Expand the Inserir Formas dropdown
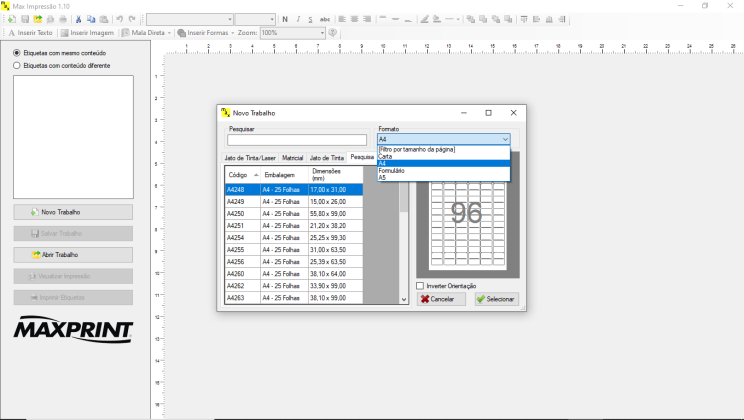744x420 pixels. [x=232, y=33]
